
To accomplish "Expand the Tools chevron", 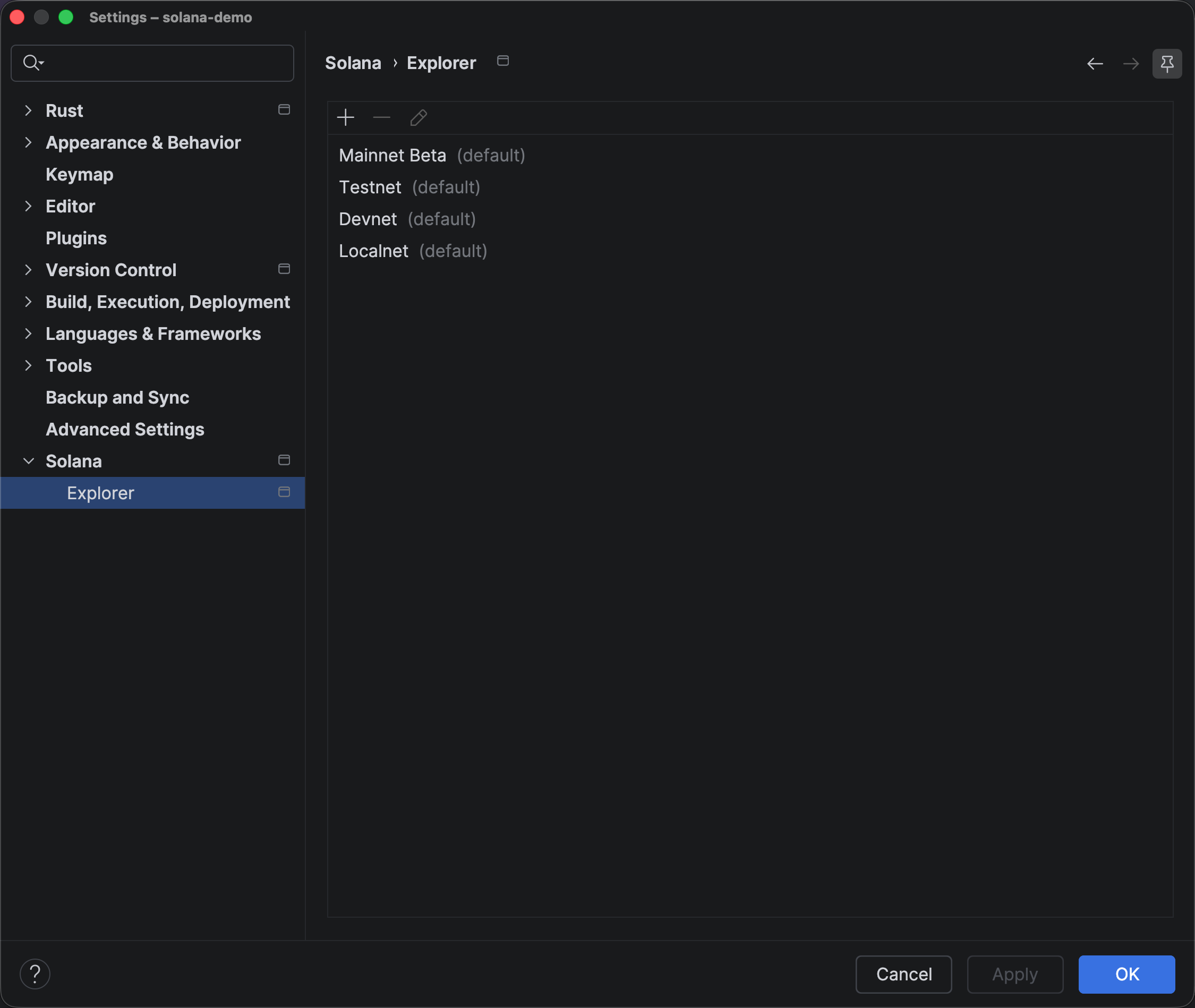I will coord(28,366).
